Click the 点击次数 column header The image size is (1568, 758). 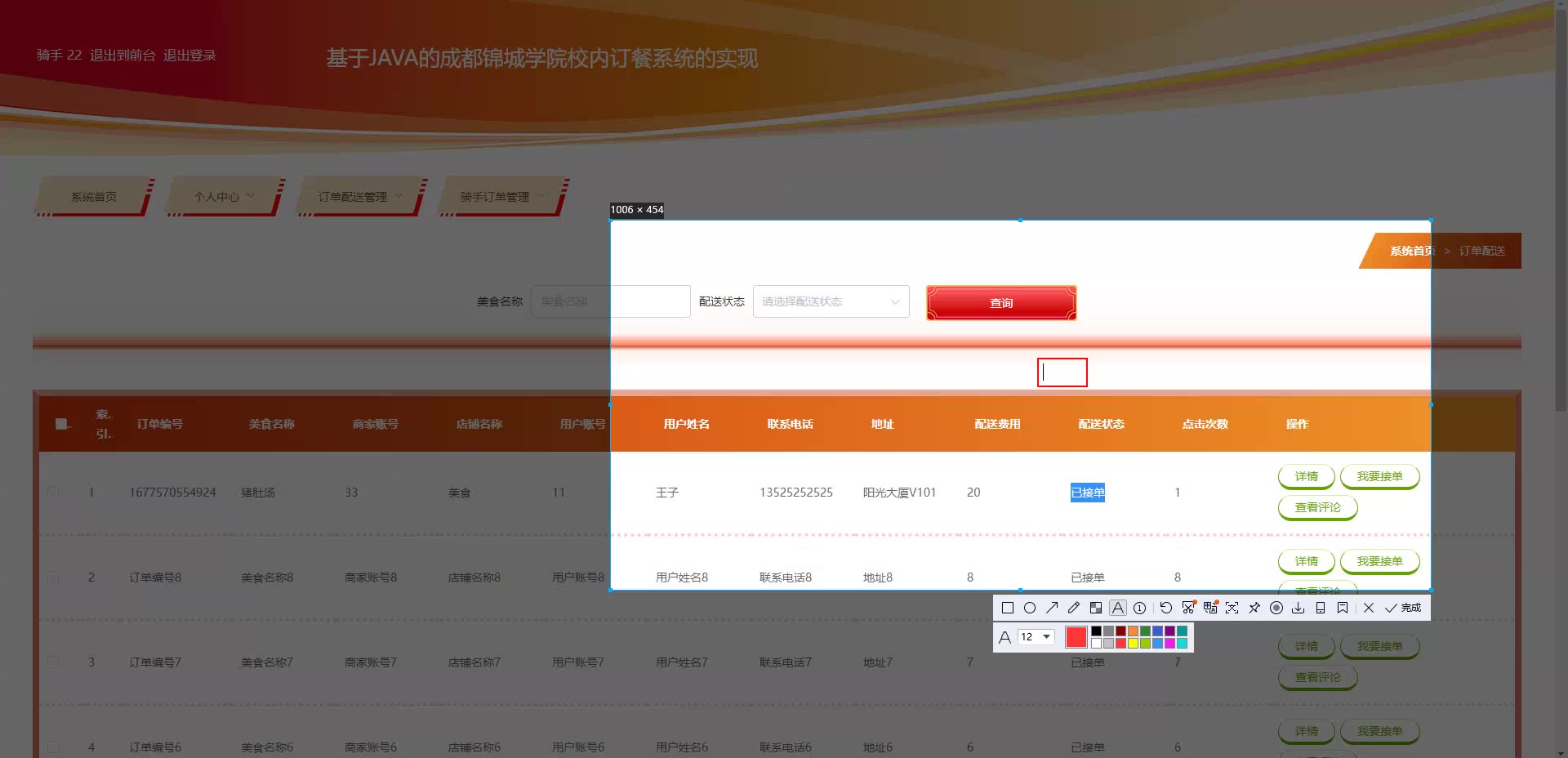[x=1205, y=424]
